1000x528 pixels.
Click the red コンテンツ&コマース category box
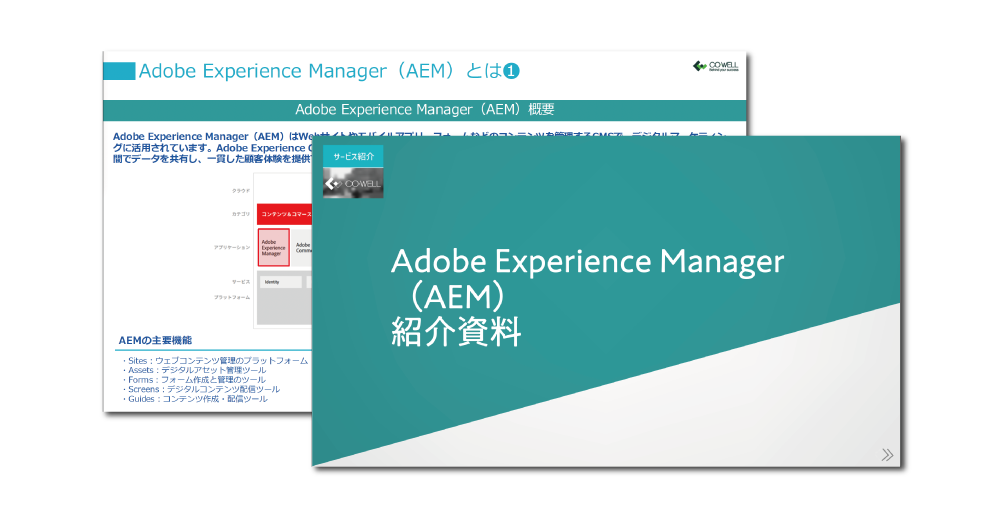(284, 214)
